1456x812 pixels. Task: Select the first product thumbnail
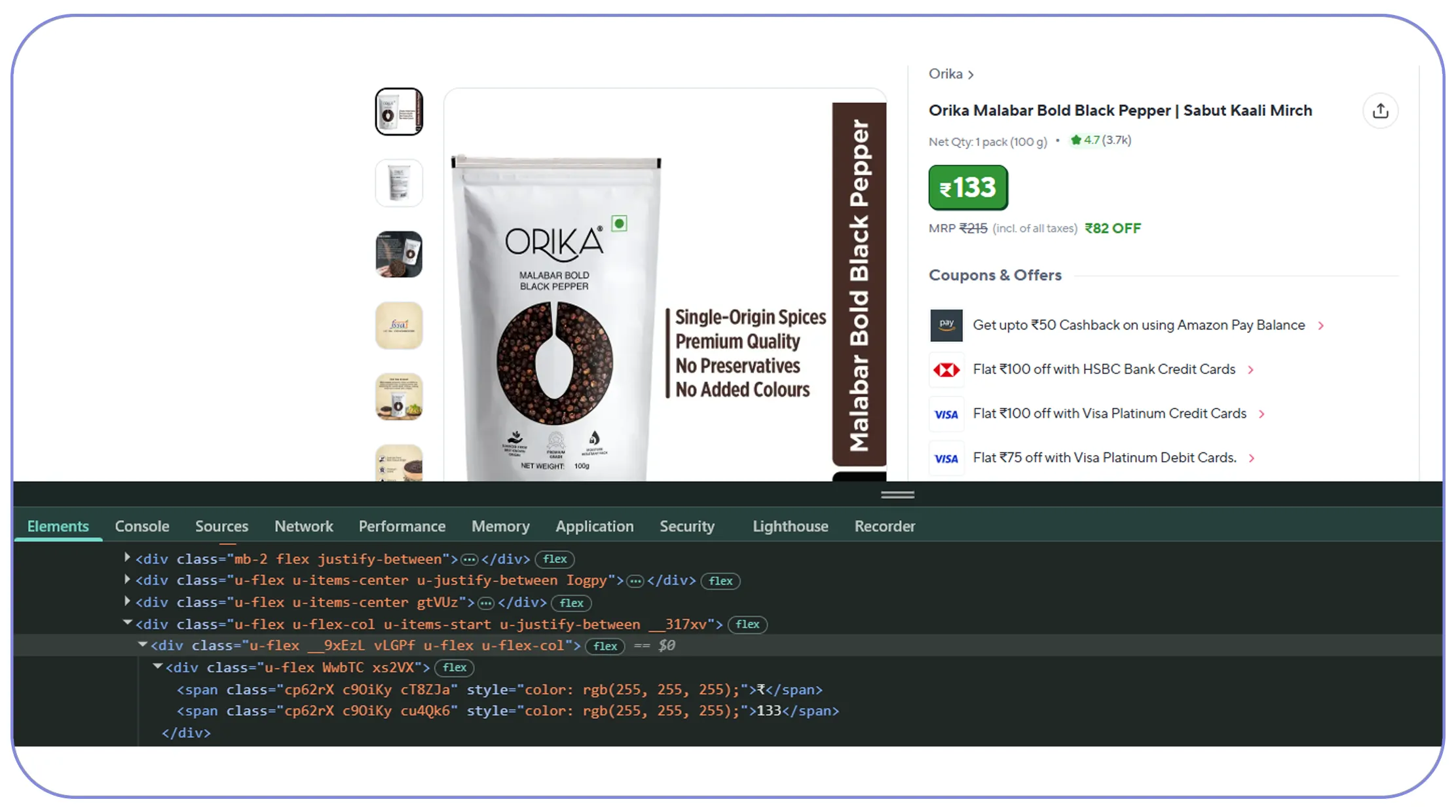tap(399, 111)
